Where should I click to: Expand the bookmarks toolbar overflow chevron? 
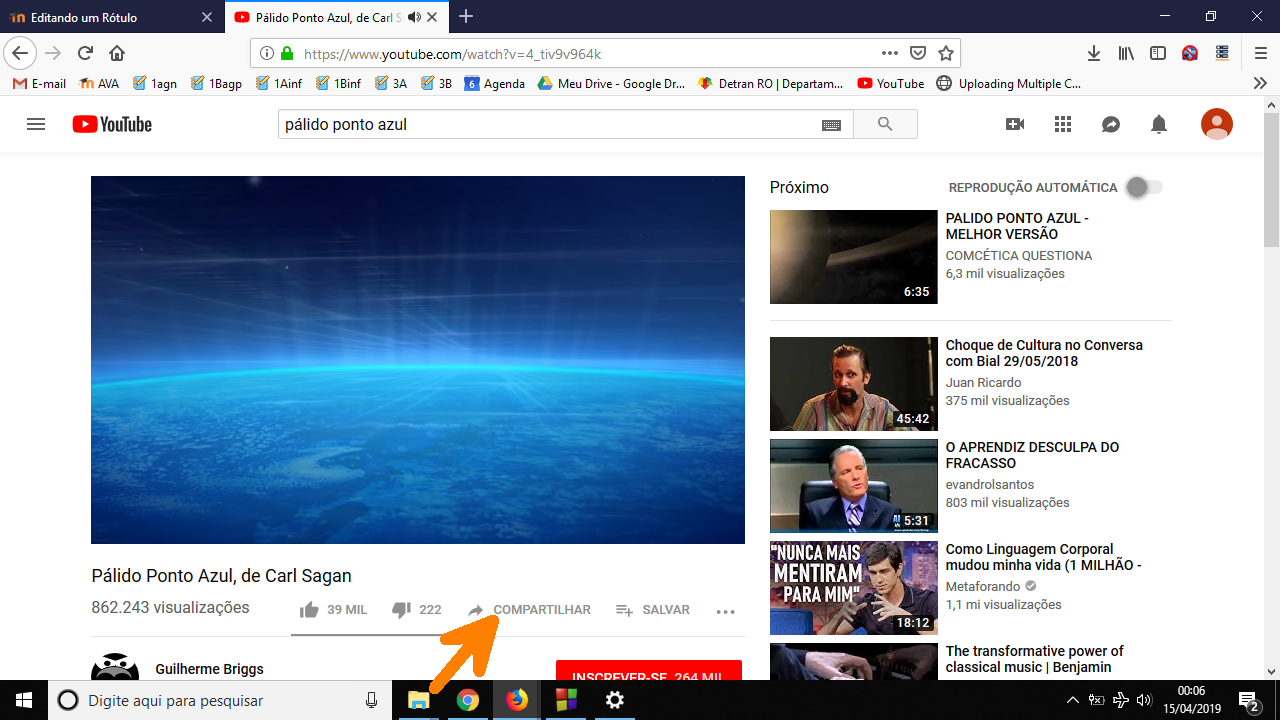click(1260, 84)
